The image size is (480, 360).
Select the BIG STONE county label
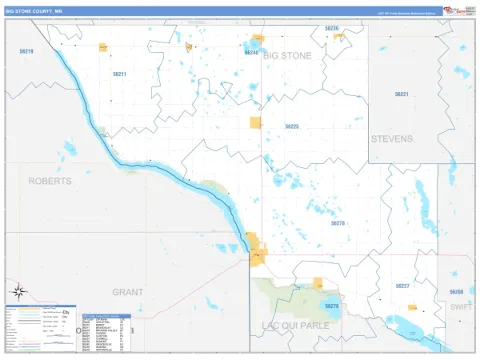[x=287, y=56]
